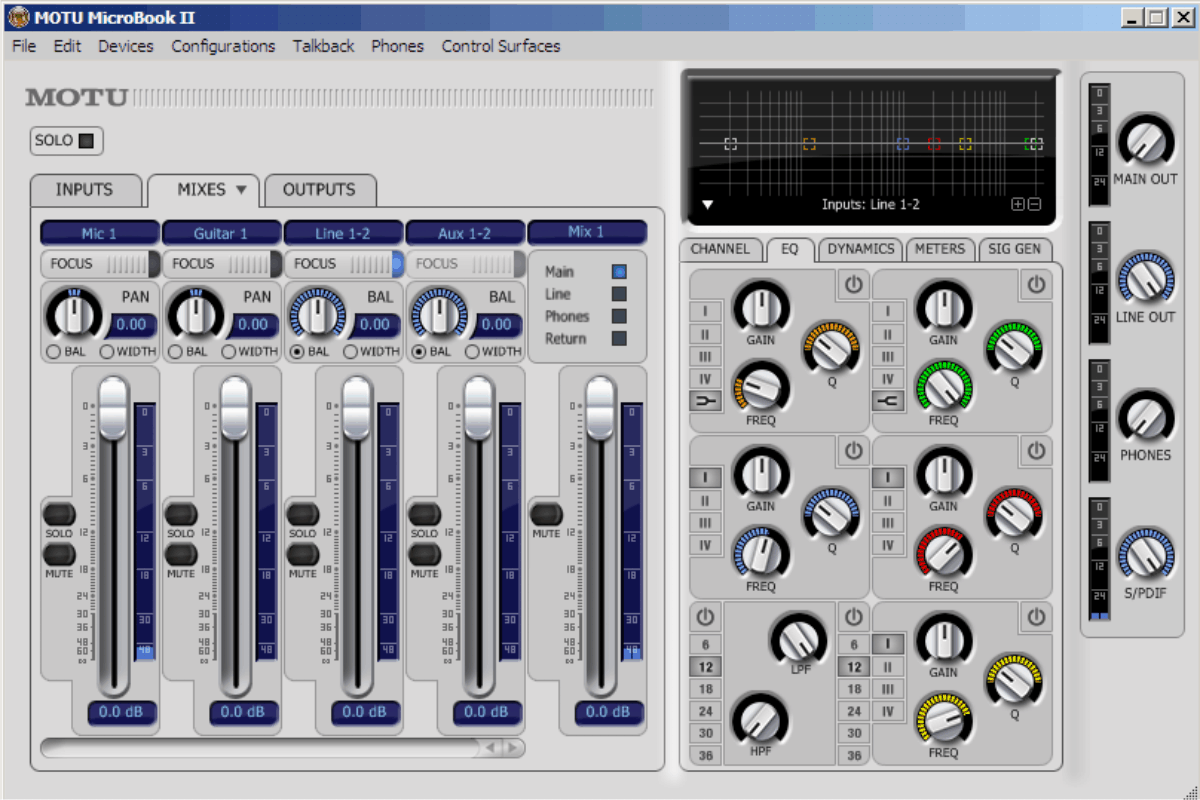The height and width of the screenshot is (800, 1200).
Task: Click the zoom-in plus icon on EQ graph
Action: pyautogui.click(x=1018, y=204)
